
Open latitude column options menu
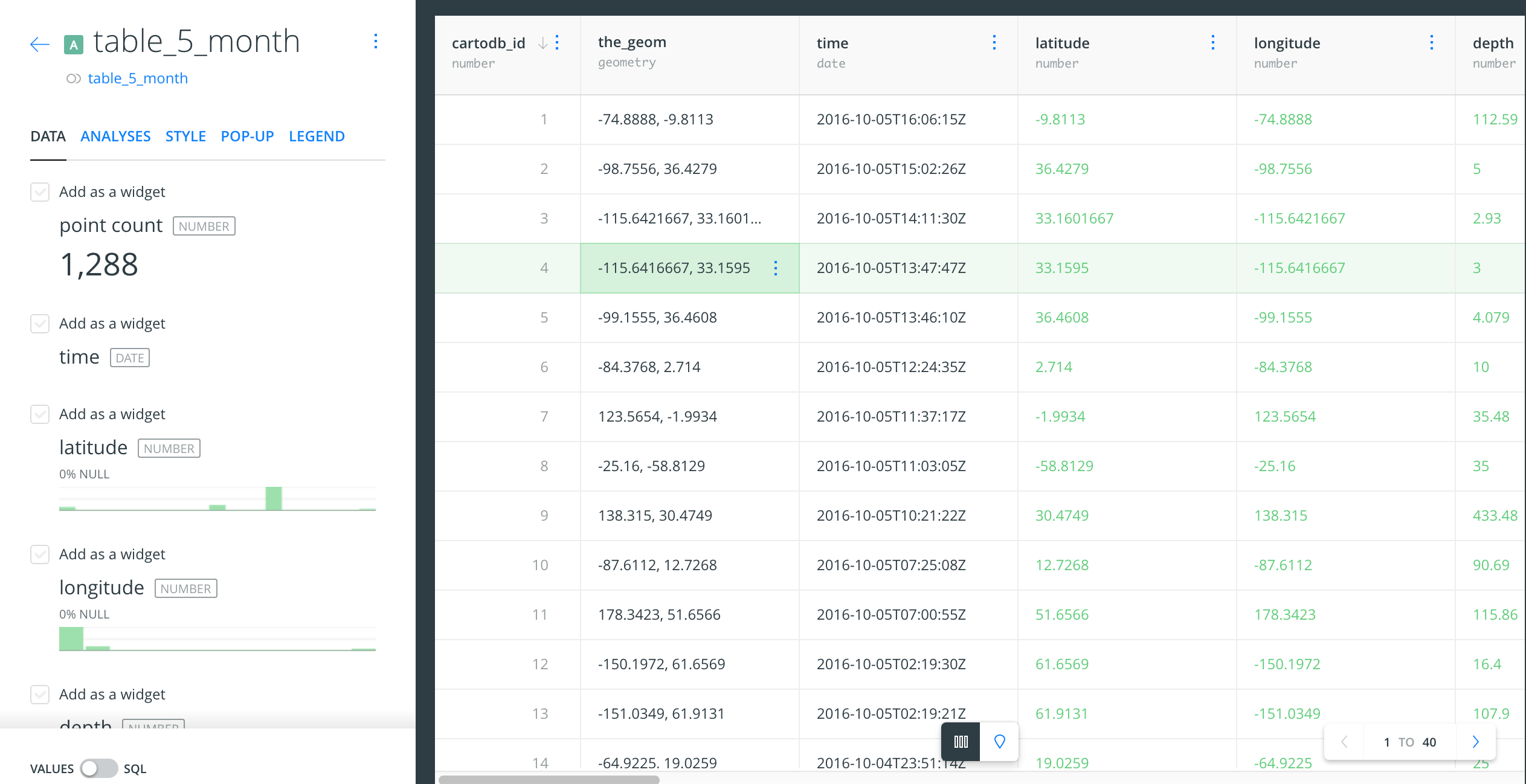click(x=1213, y=42)
